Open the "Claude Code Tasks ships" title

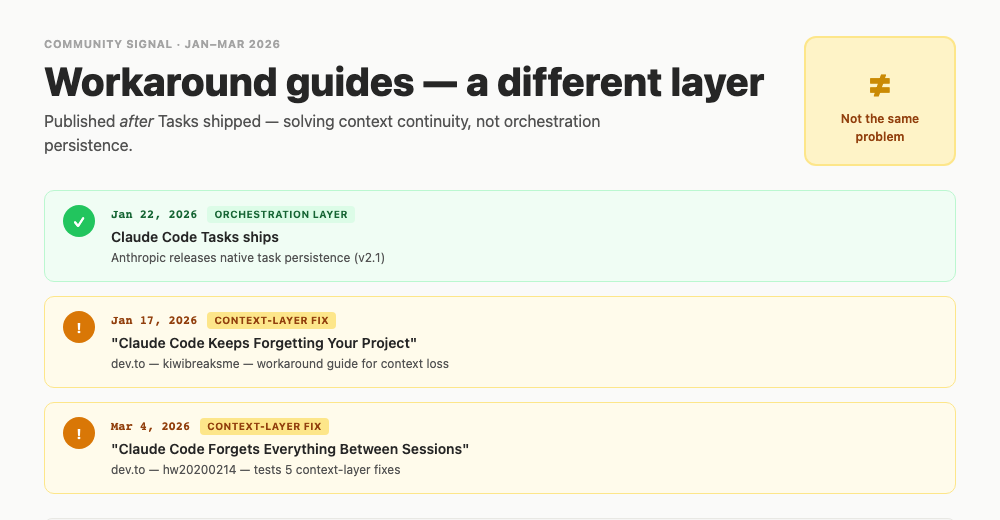click(x=195, y=237)
